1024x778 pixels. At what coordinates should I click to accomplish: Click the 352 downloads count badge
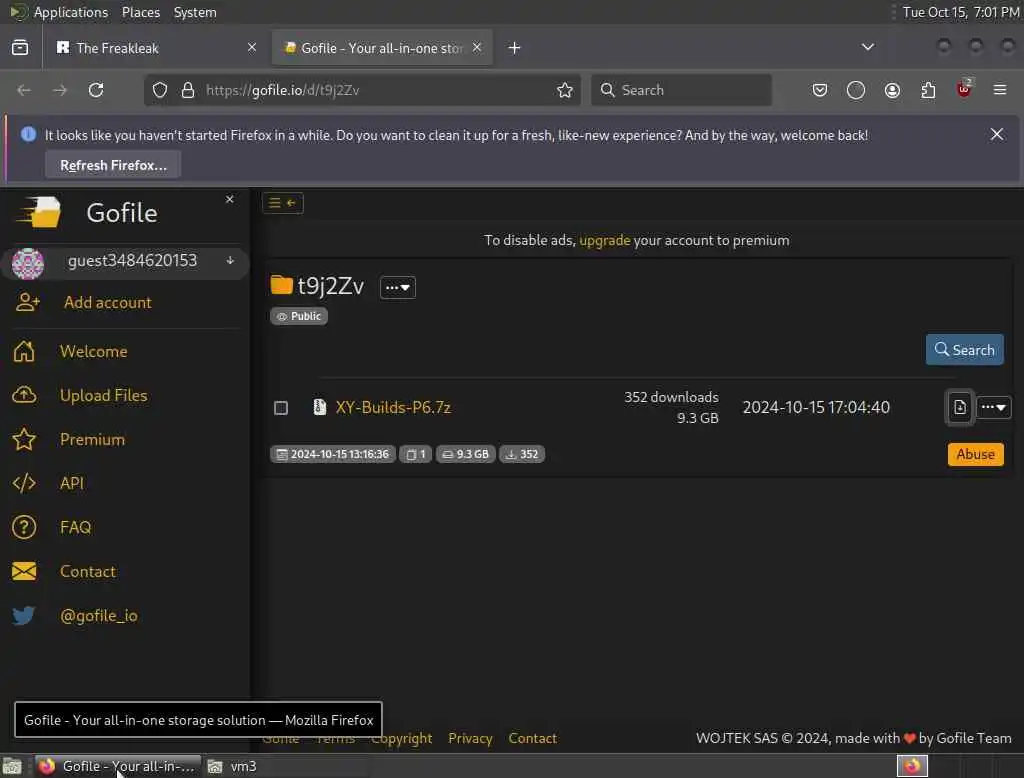pos(522,454)
